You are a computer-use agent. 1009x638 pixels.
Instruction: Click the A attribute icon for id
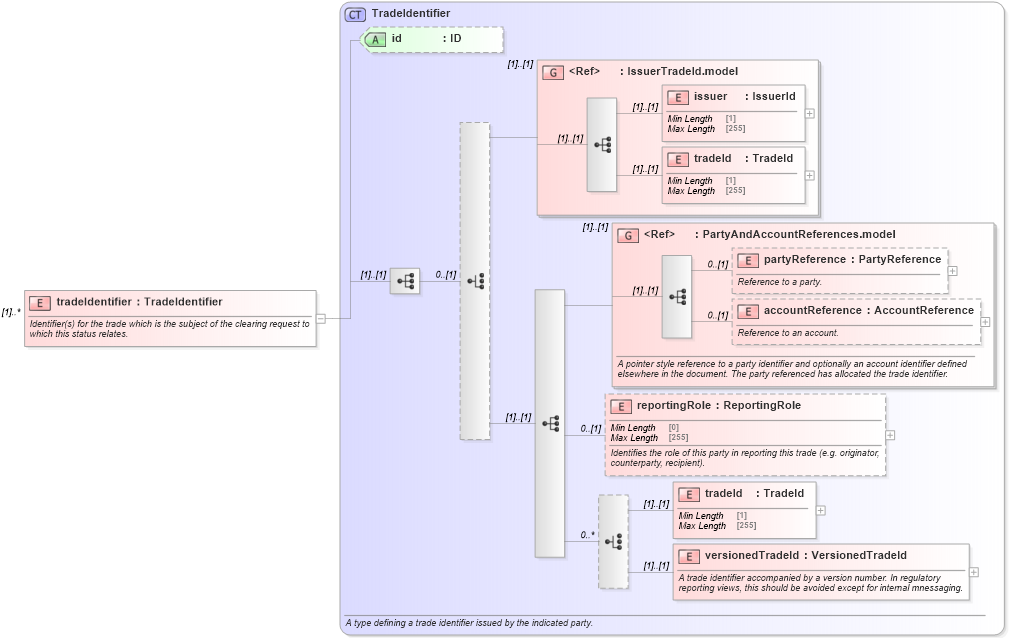click(x=377, y=39)
